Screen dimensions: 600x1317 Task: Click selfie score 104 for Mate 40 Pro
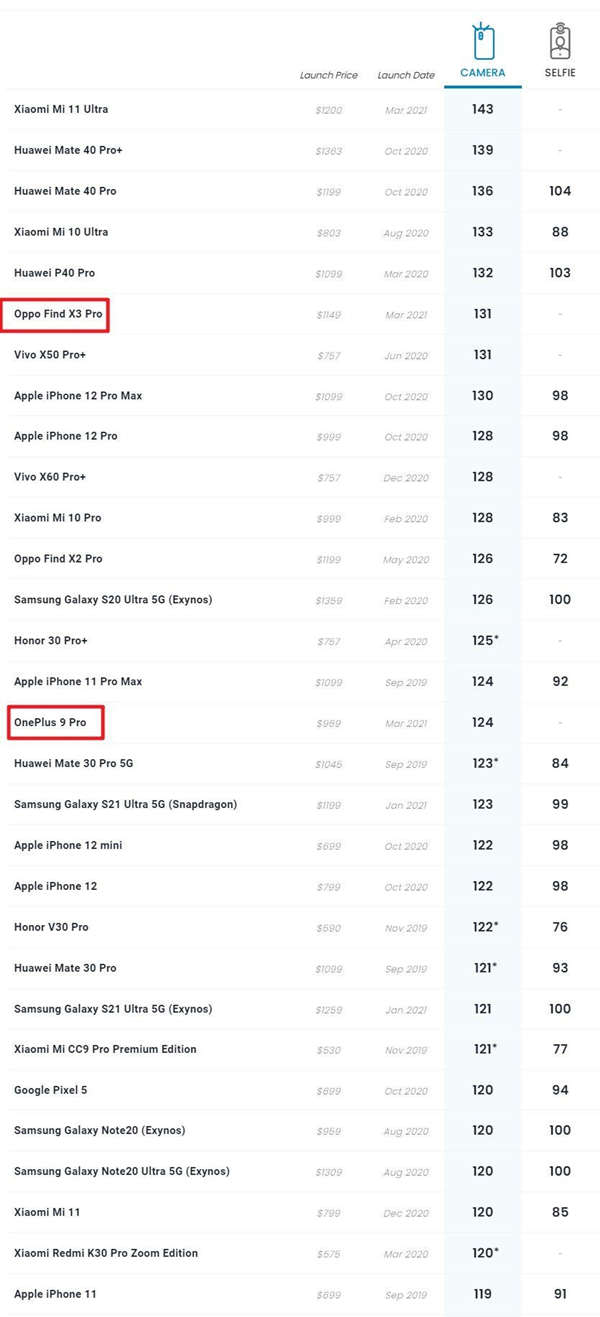coord(560,191)
